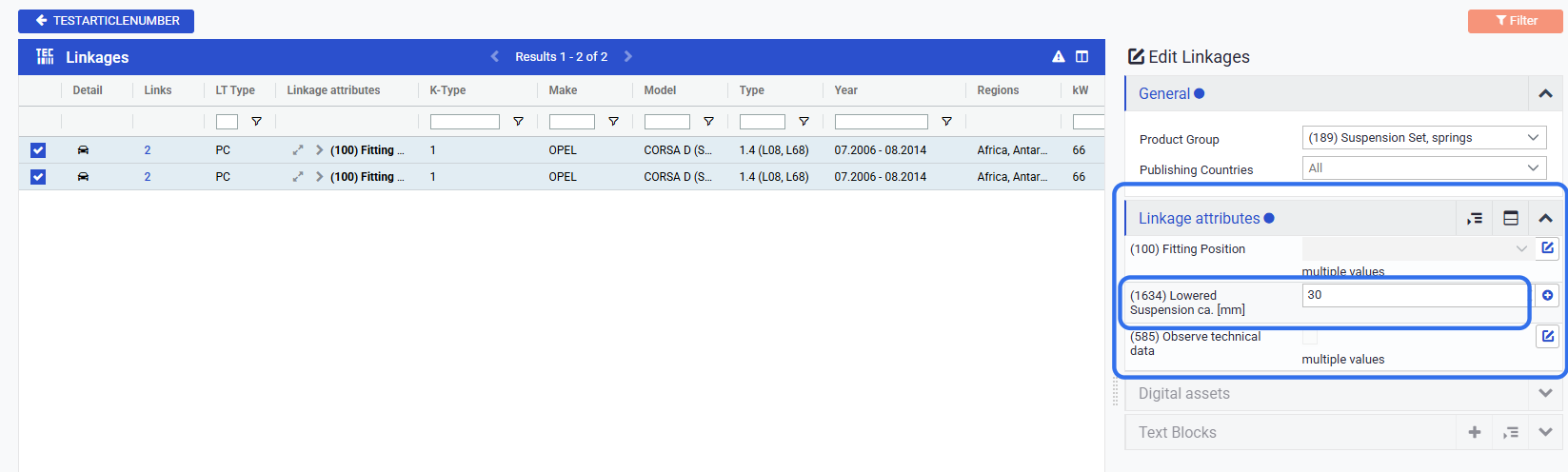
Task: Click the LT Type filter funnel icon
Action: (256, 122)
